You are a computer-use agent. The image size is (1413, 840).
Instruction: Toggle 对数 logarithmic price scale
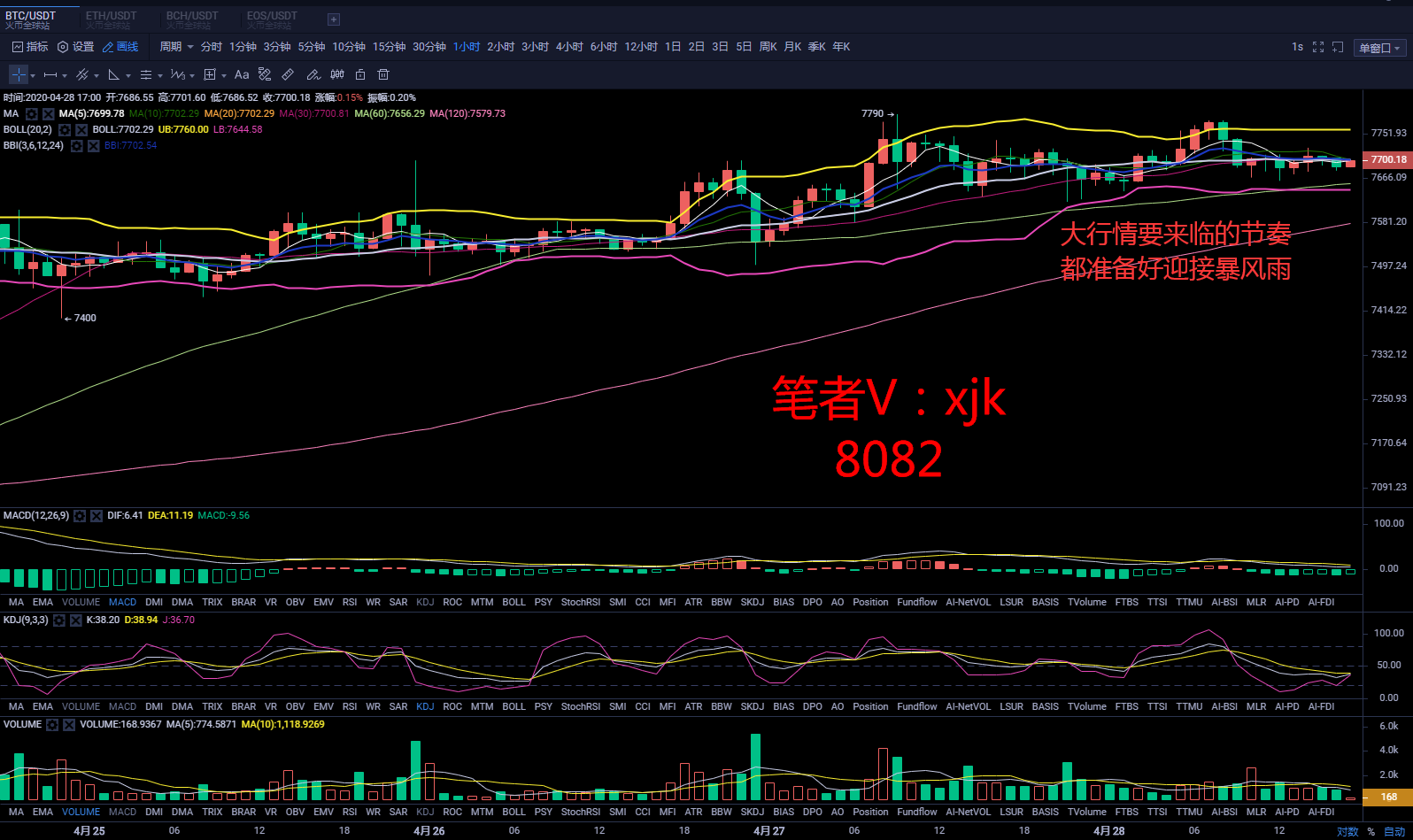(1347, 832)
